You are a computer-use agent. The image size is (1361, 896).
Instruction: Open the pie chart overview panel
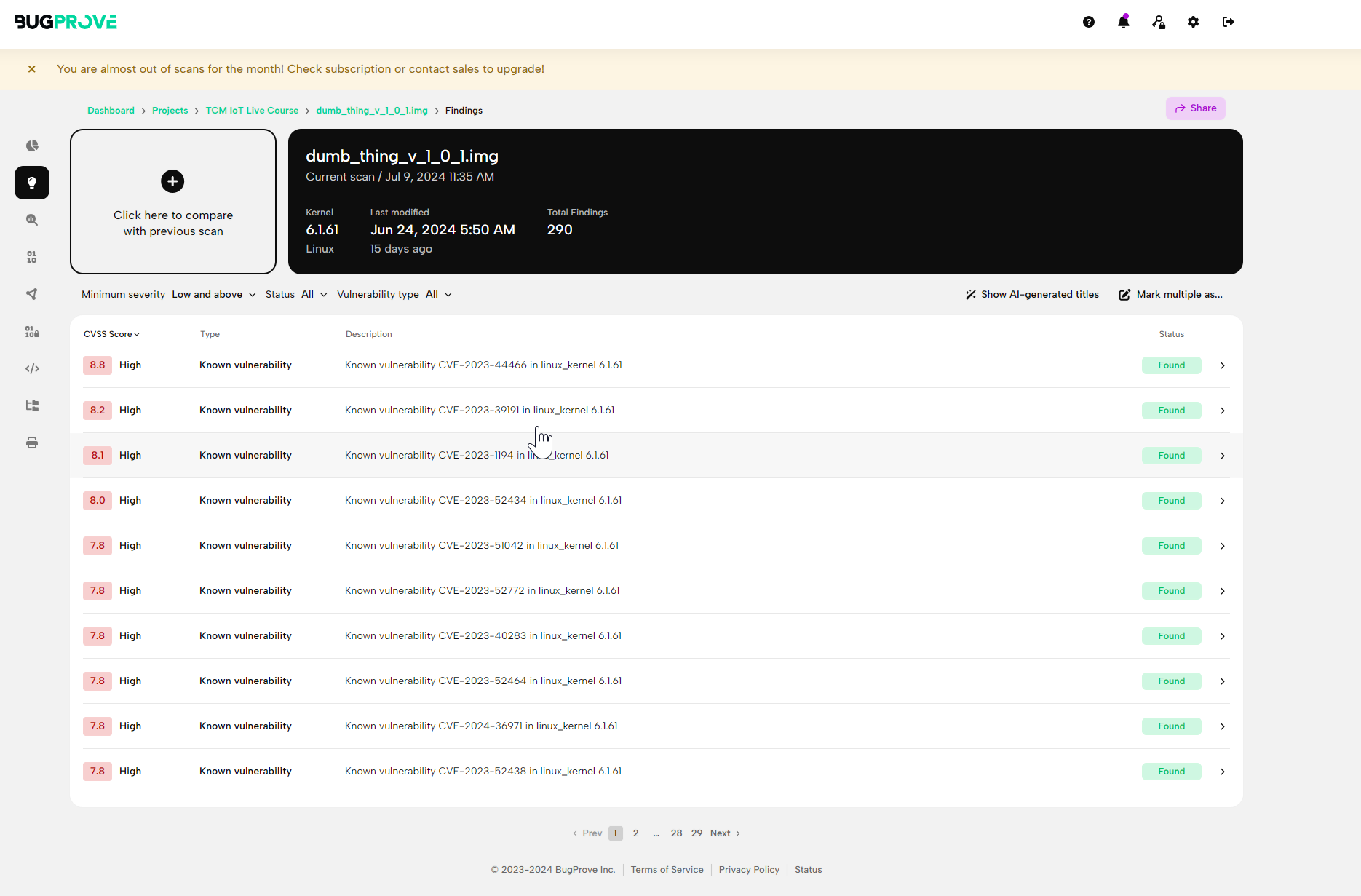click(32, 146)
